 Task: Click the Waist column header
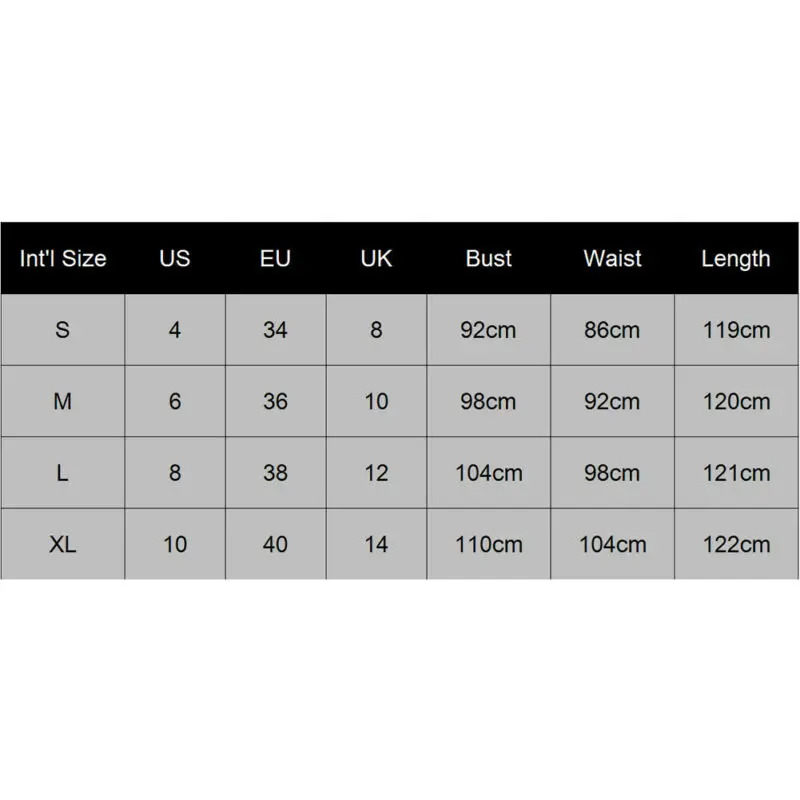(612, 258)
